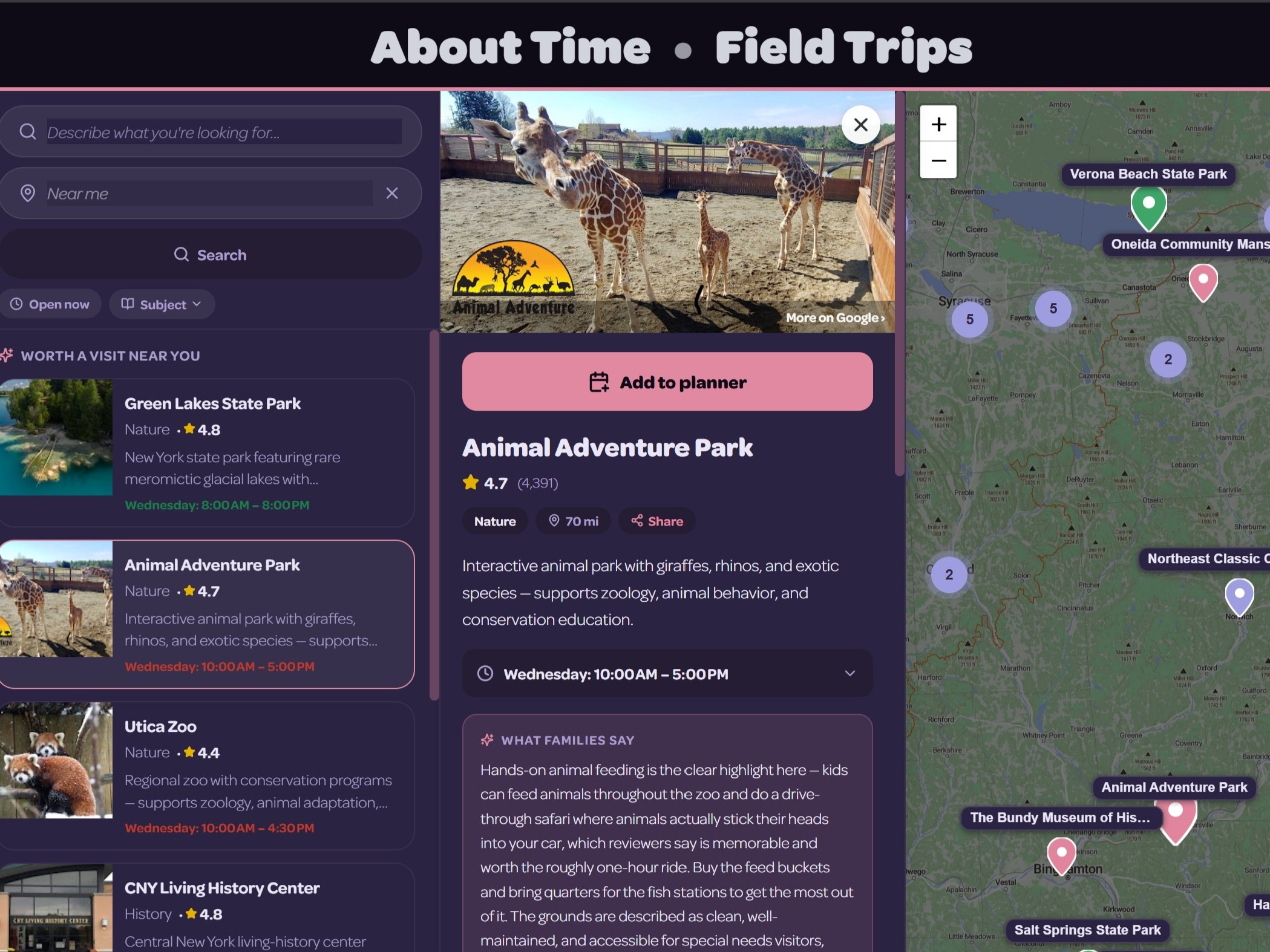Click the location pin icon beside Near me
The height and width of the screenshot is (952, 1270).
[28, 194]
